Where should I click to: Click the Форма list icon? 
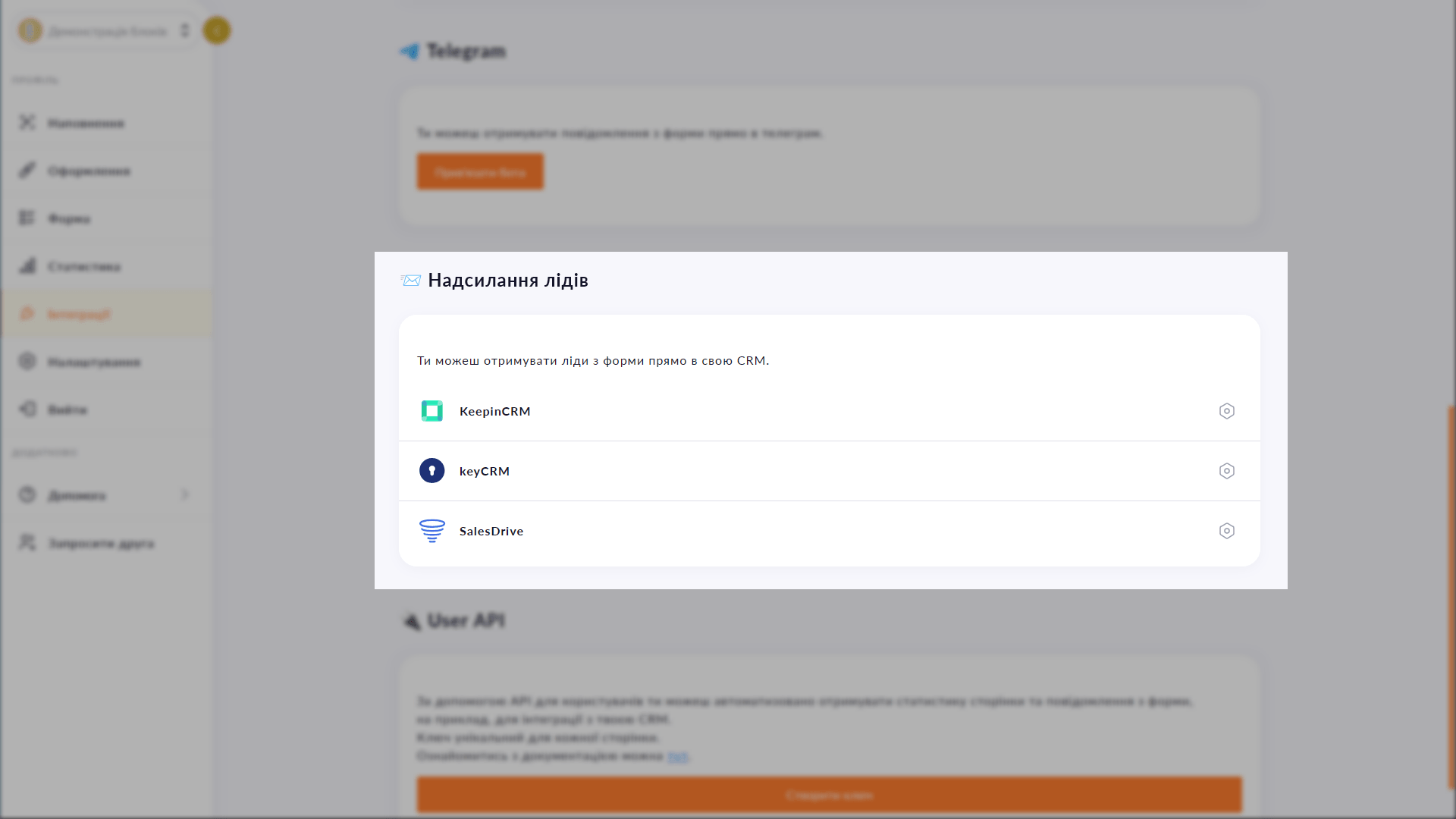pyautogui.click(x=27, y=218)
